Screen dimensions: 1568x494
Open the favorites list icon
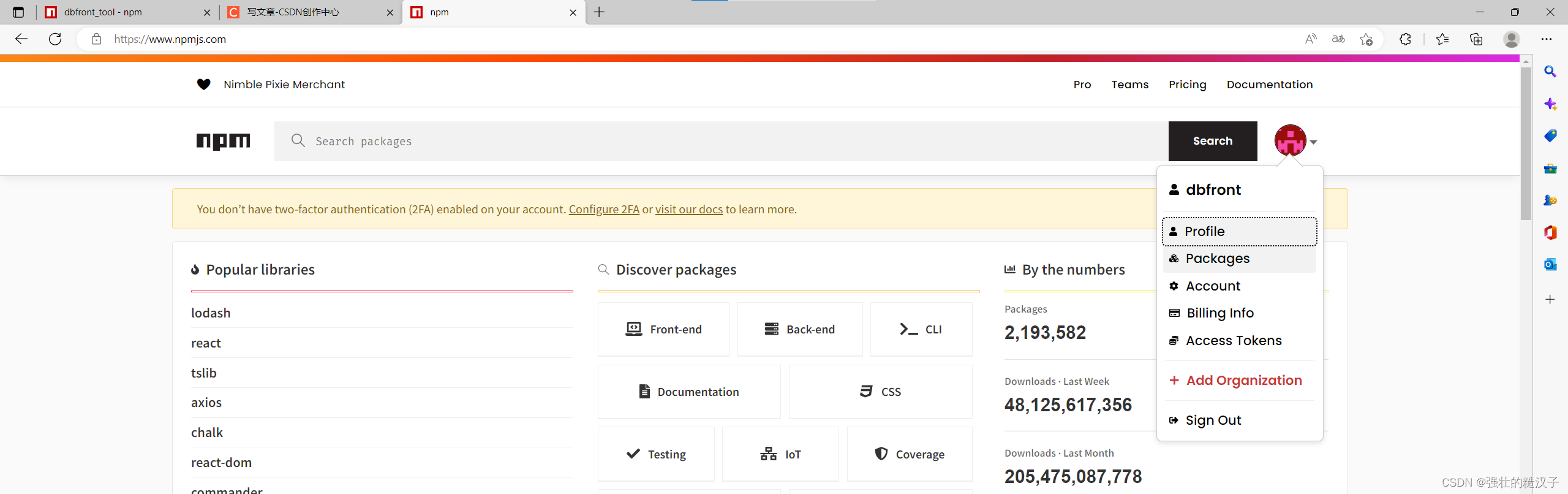1442,39
